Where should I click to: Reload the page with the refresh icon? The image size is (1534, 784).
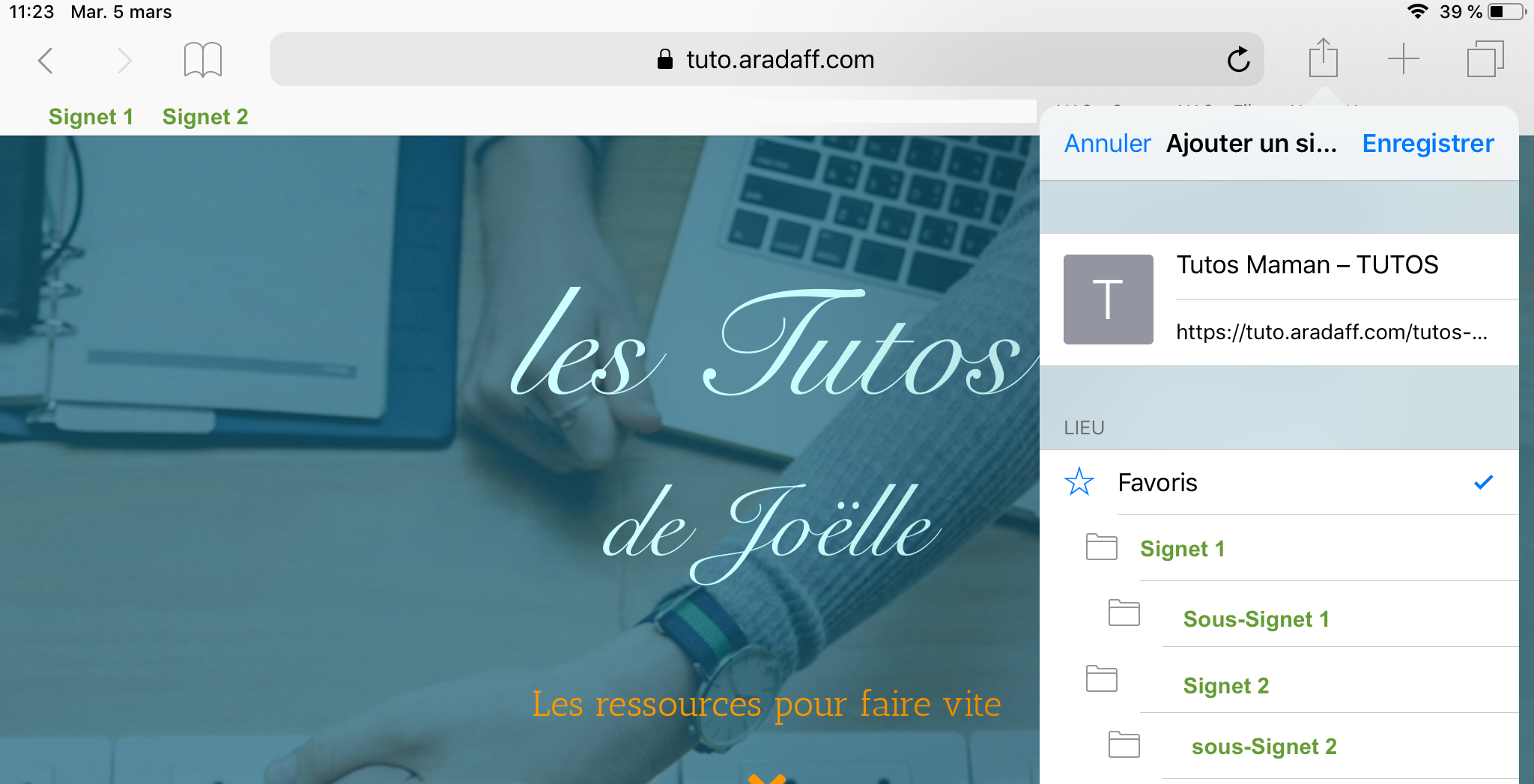click(1238, 59)
